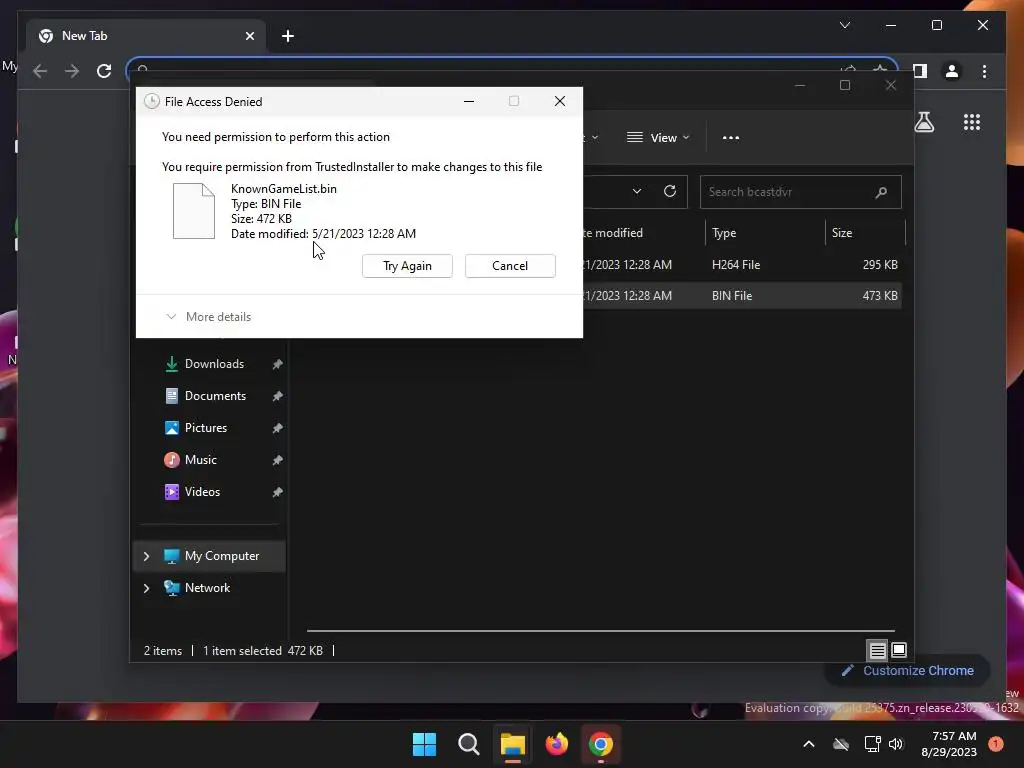Reload the Chrome page
Viewport: 1024px width, 768px height.
104,71
